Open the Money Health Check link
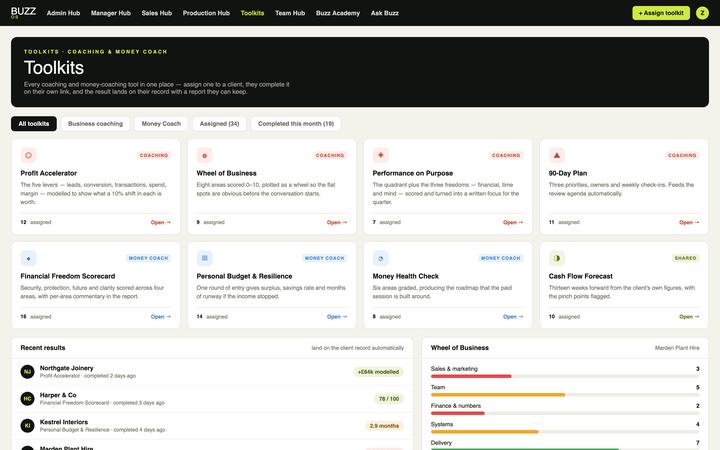The height and width of the screenshot is (450, 720). point(513,316)
